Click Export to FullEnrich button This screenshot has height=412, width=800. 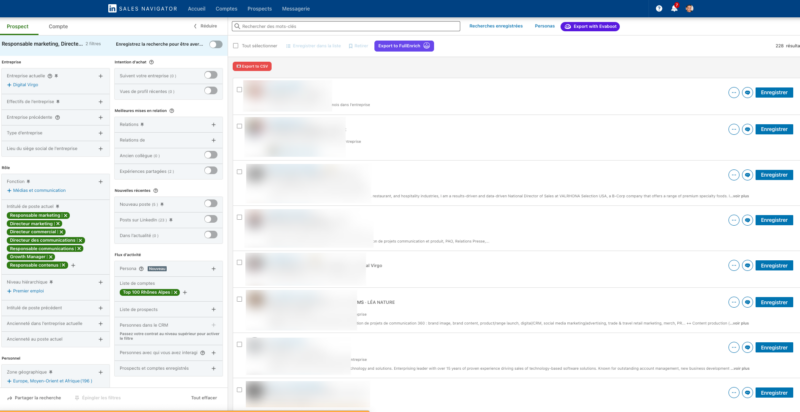click(x=404, y=46)
